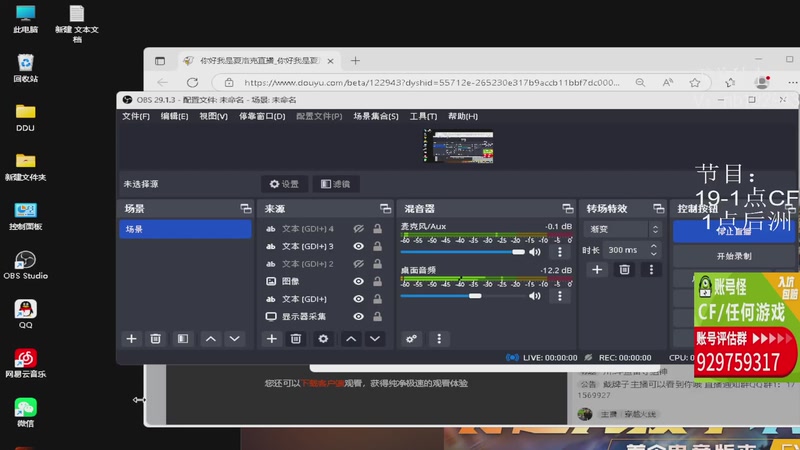Move scene down arrow in Scenes panel
This screenshot has height=450, width=800.
pyautogui.click(x=235, y=339)
